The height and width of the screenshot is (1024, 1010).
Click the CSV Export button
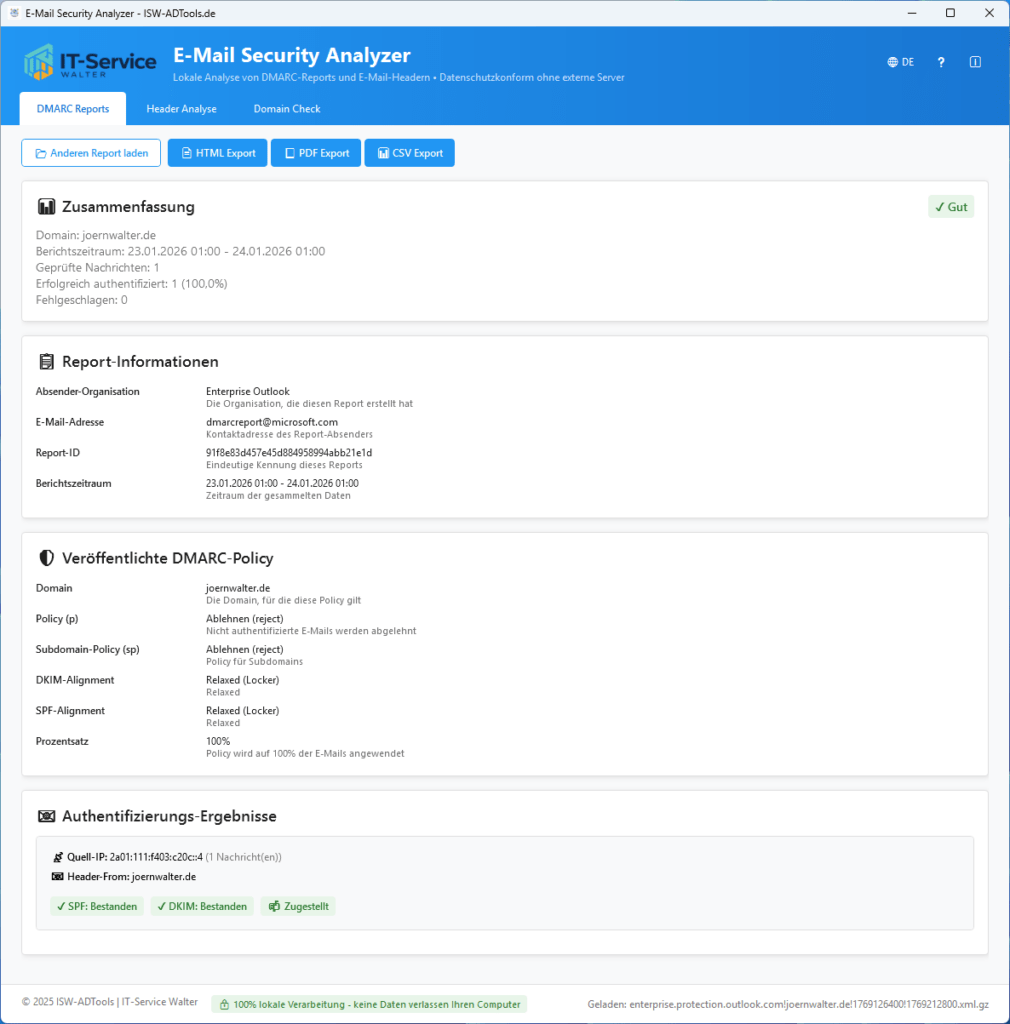pos(409,152)
